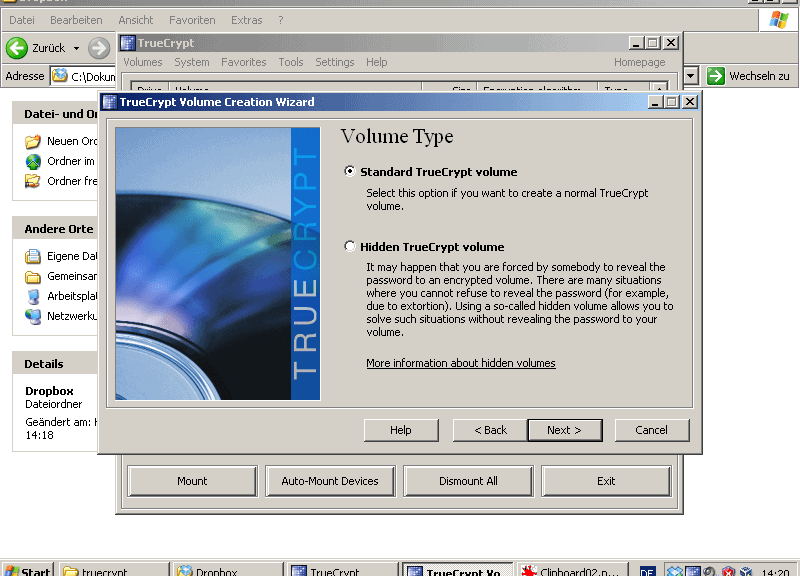The height and width of the screenshot is (576, 800).
Task: Open the Start menu
Action: 28,571
